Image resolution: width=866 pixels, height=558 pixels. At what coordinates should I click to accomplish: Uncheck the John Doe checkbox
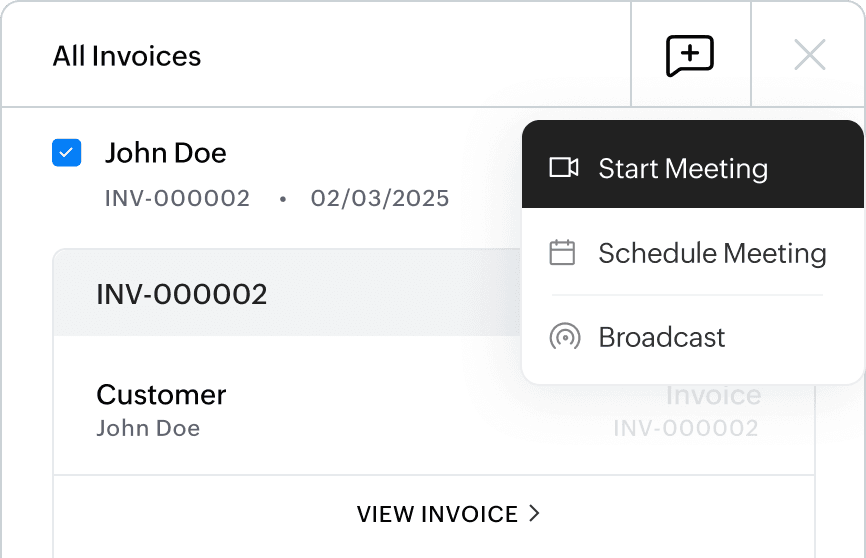pyautogui.click(x=66, y=153)
